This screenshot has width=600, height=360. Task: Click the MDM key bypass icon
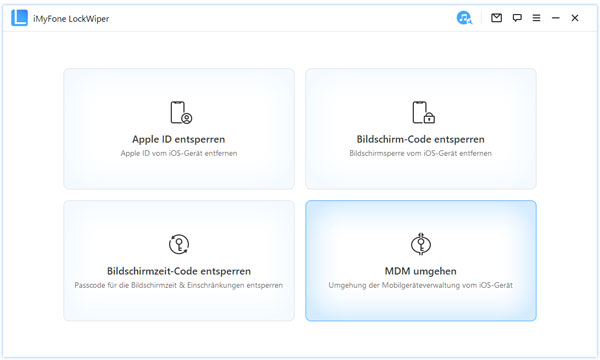point(421,244)
